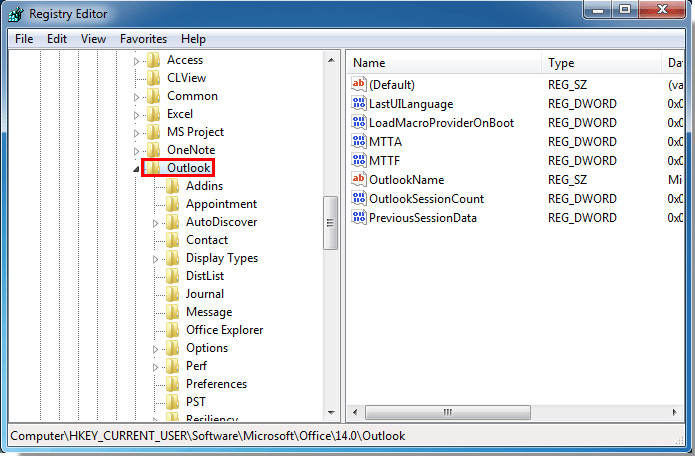The height and width of the screenshot is (456, 695).
Task: Click the LoadMacroProviderOnBoot DWORD icon
Action: 359,122
